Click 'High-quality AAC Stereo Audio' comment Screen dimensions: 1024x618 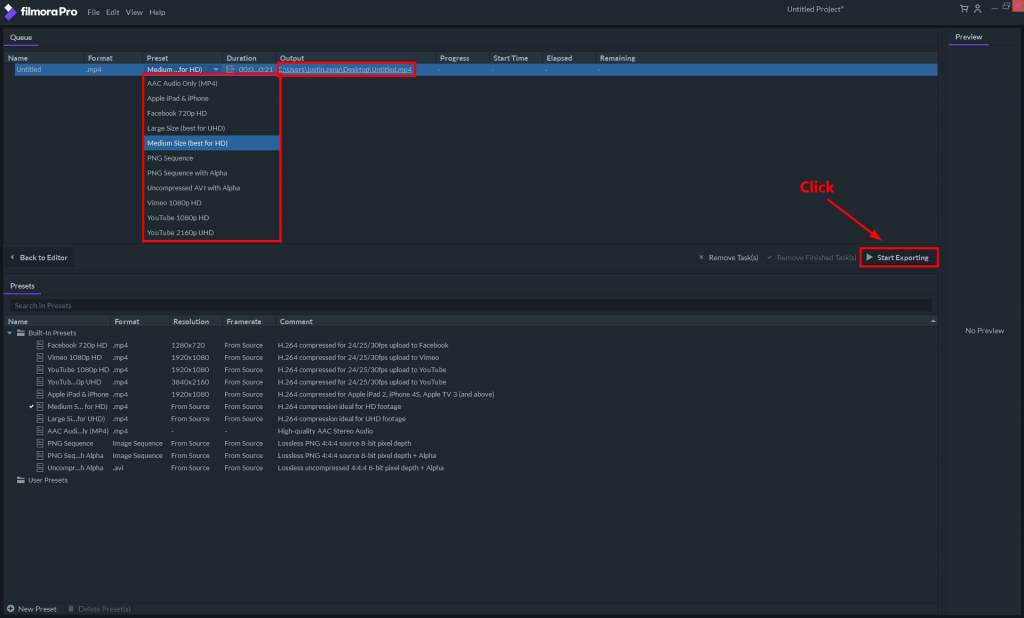click(x=325, y=431)
